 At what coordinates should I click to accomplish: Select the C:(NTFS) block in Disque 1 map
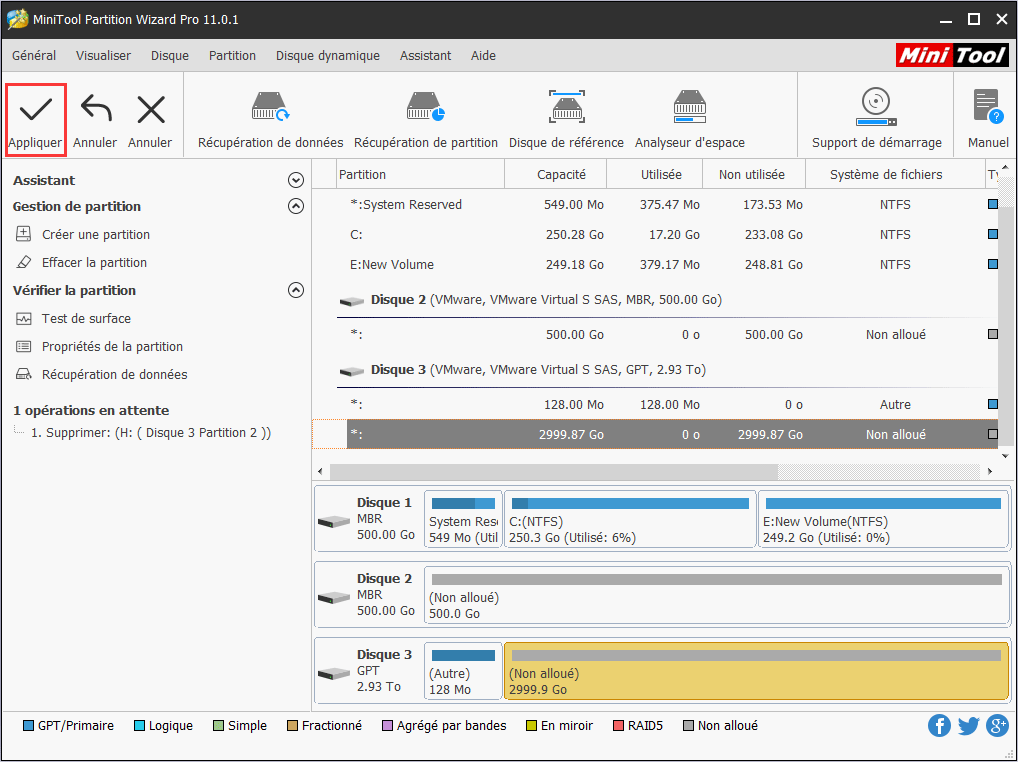pyautogui.click(x=630, y=520)
